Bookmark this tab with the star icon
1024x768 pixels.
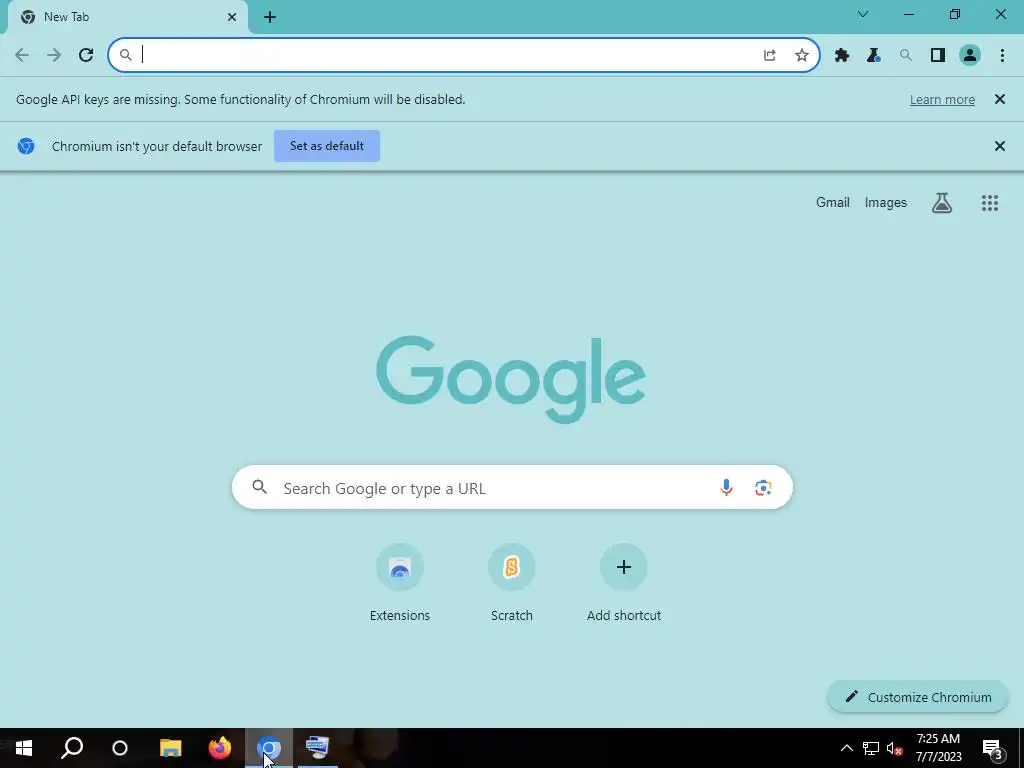tap(802, 56)
